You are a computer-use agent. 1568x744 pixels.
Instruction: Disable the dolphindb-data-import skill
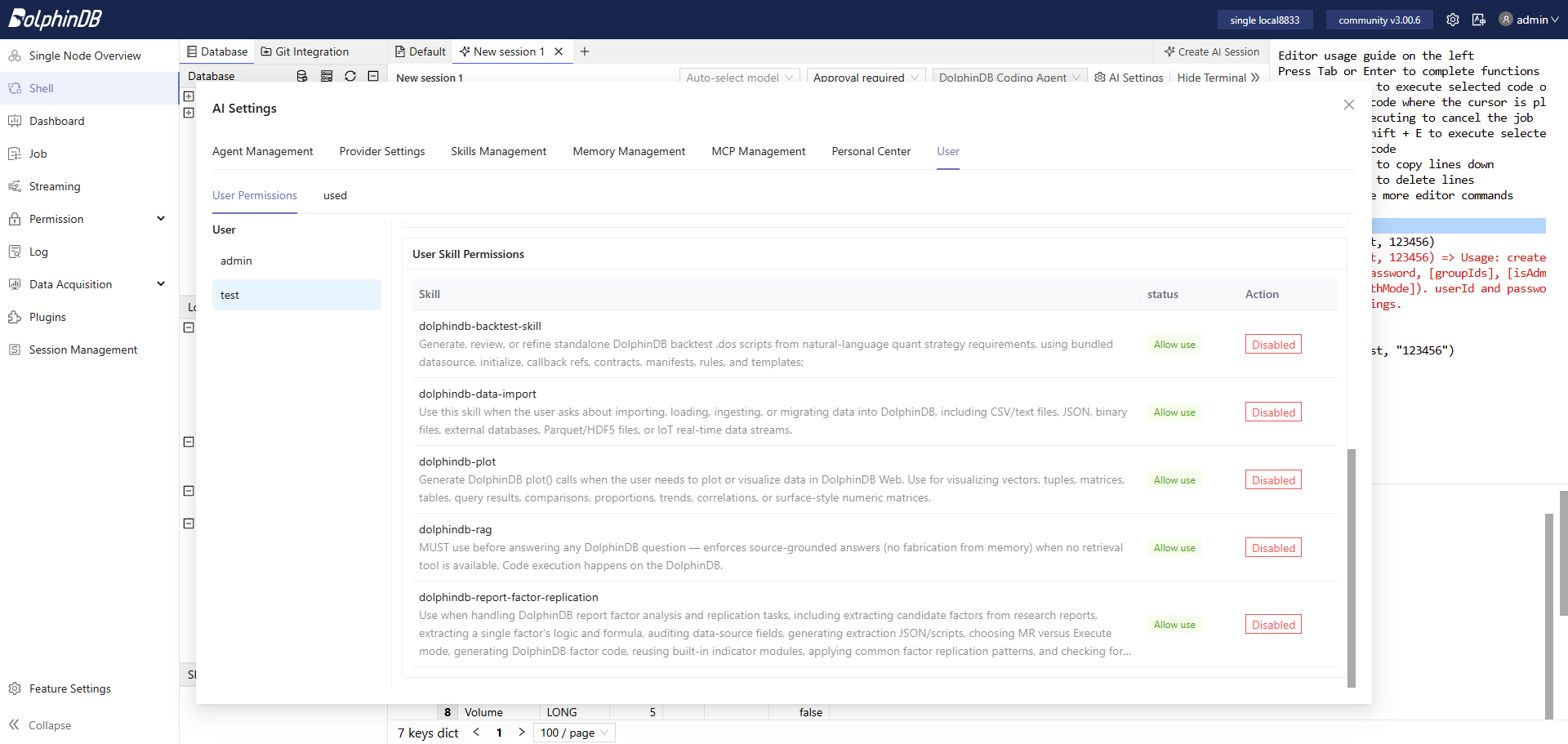tap(1273, 412)
